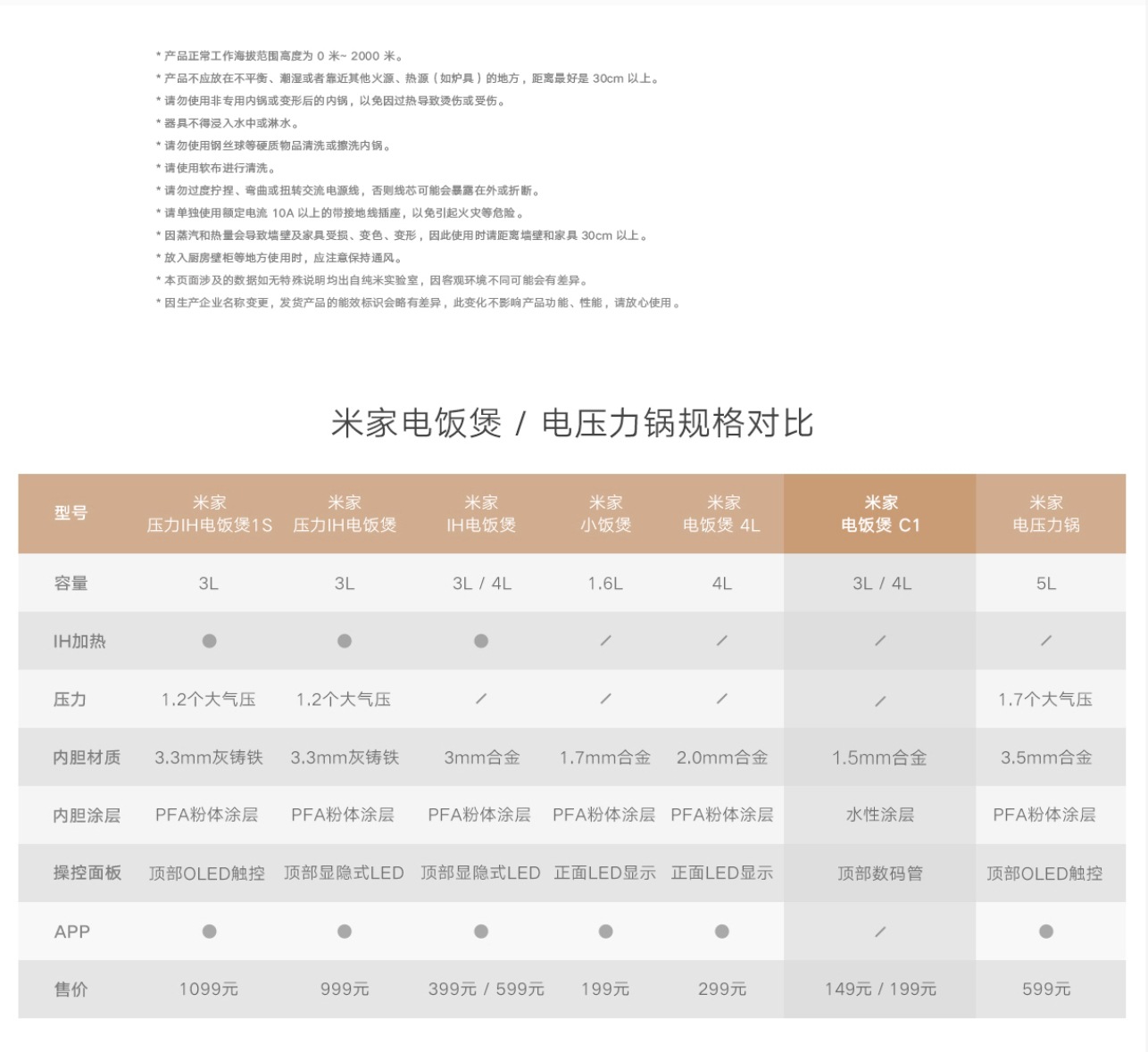Select the 199元 price of 小饭煲
1148x1052 pixels.
tap(605, 989)
